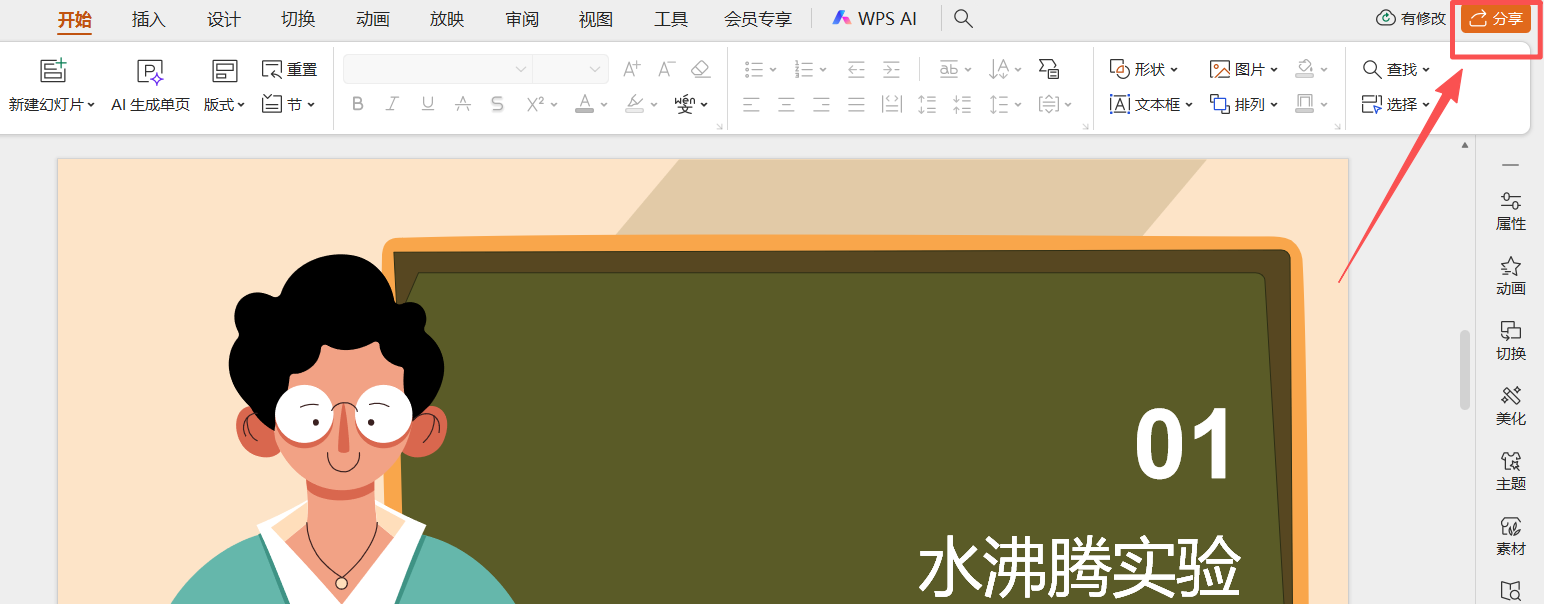Click the 分享 share button
The height and width of the screenshot is (604, 1544).
[1495, 18]
